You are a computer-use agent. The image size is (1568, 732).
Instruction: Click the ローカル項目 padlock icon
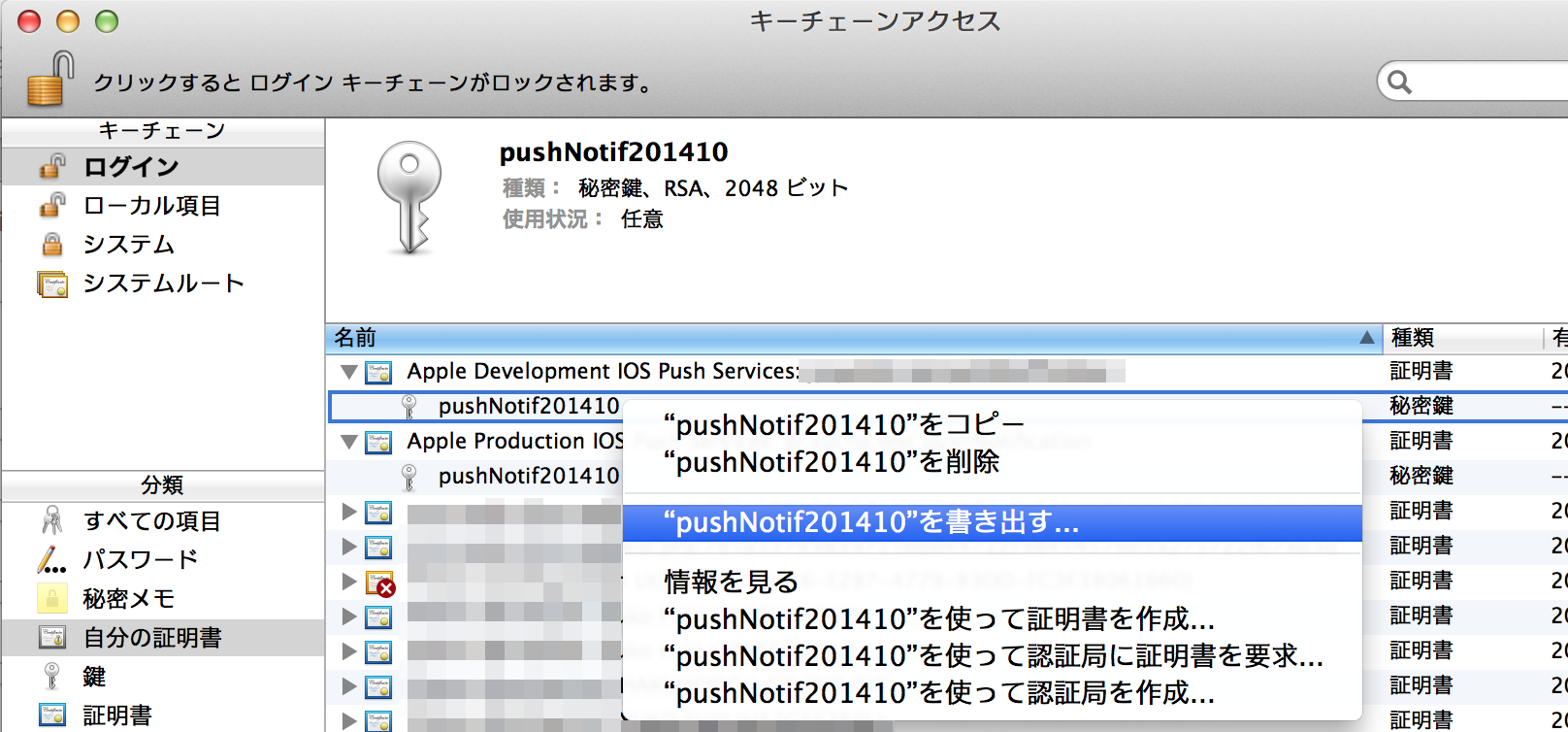point(52,206)
